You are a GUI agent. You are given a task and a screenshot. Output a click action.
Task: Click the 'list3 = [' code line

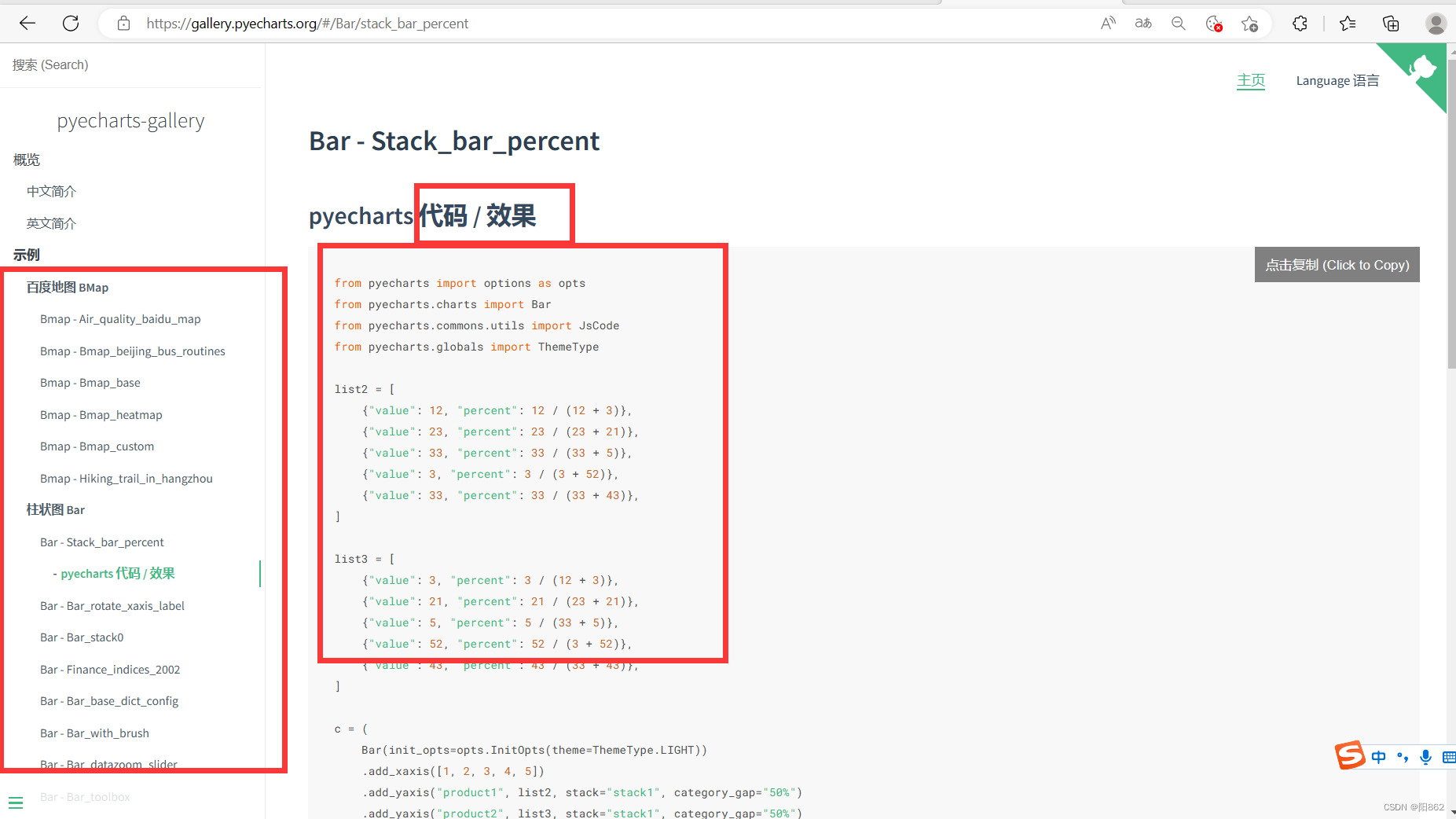pyautogui.click(x=365, y=559)
